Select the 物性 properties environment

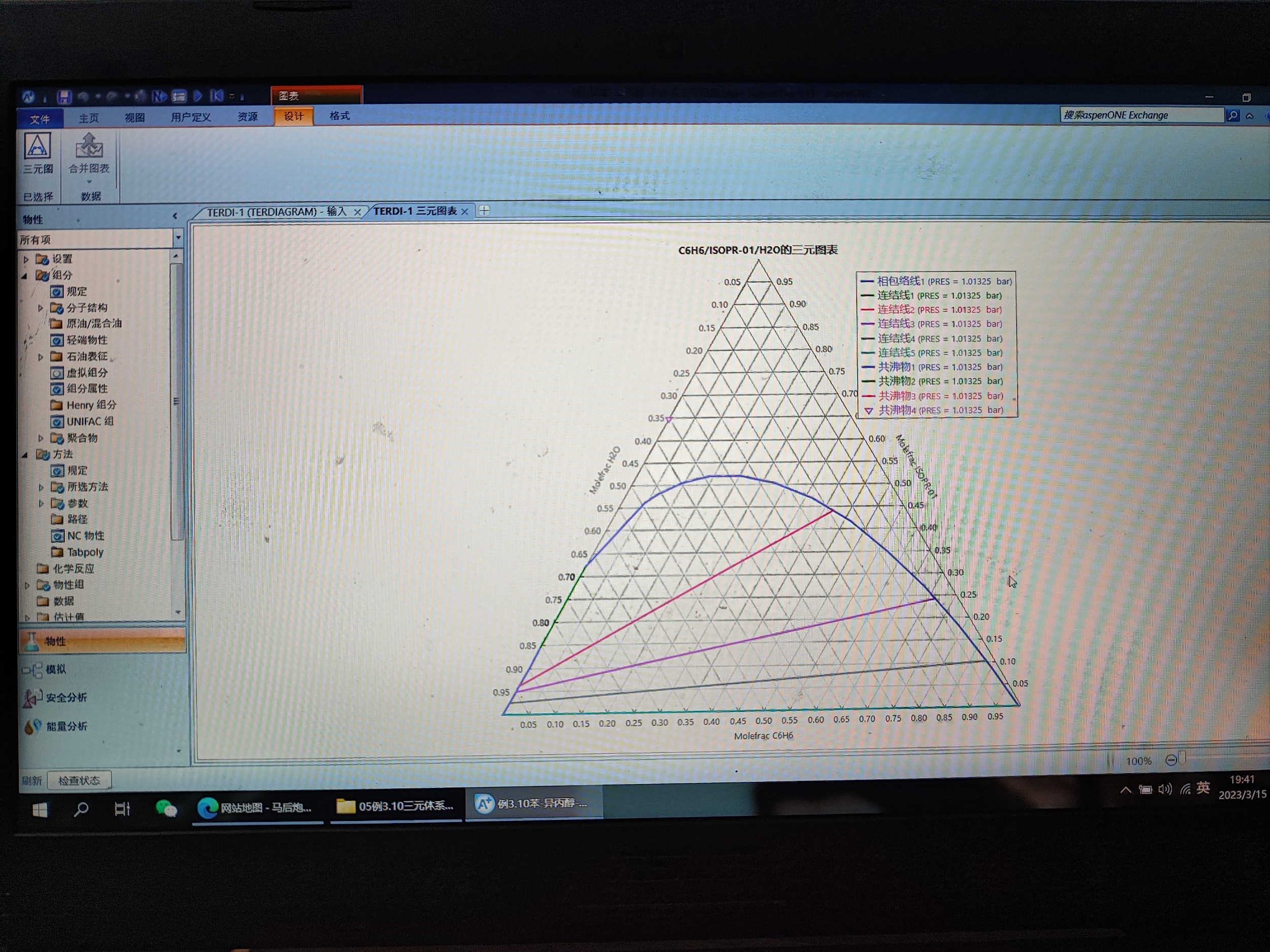tap(102, 641)
